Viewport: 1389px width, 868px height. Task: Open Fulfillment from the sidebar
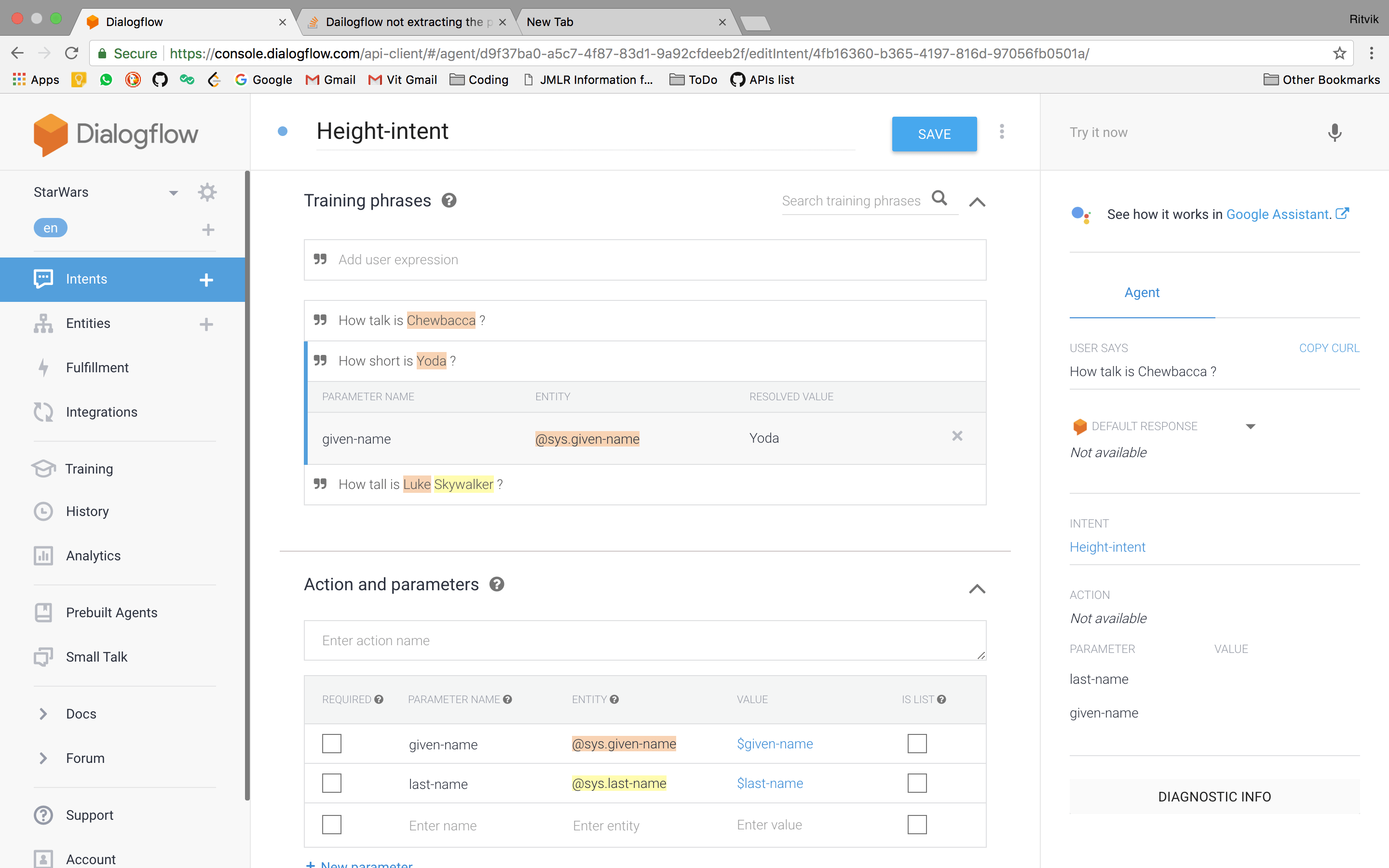(97, 367)
